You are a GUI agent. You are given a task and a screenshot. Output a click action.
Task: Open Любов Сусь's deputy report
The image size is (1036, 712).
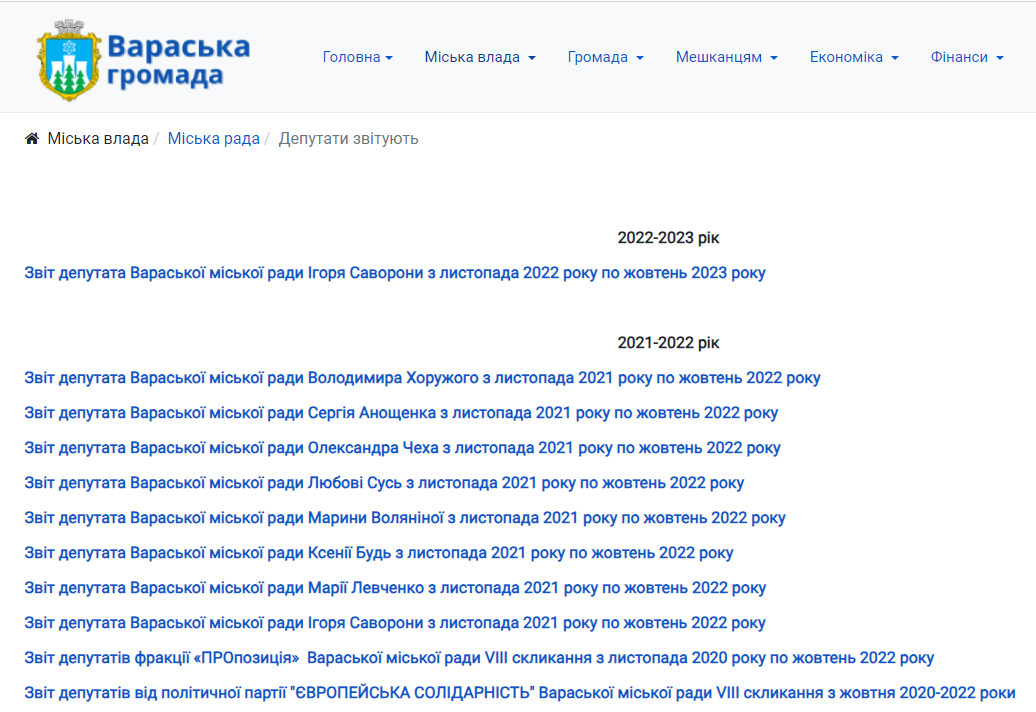[x=384, y=483]
